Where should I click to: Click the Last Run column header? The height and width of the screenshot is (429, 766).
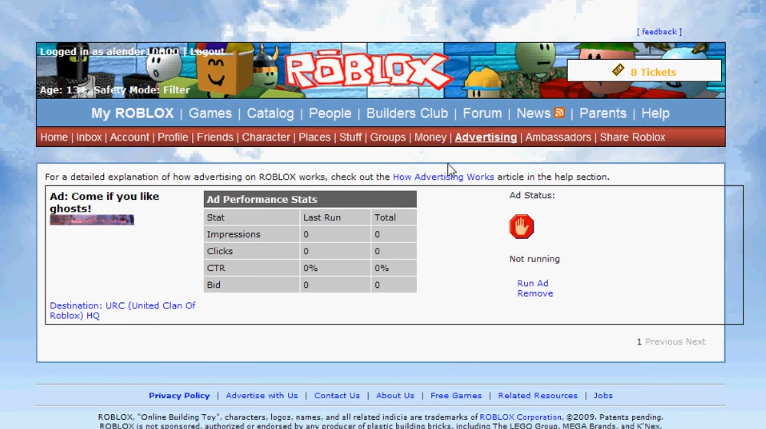point(322,217)
